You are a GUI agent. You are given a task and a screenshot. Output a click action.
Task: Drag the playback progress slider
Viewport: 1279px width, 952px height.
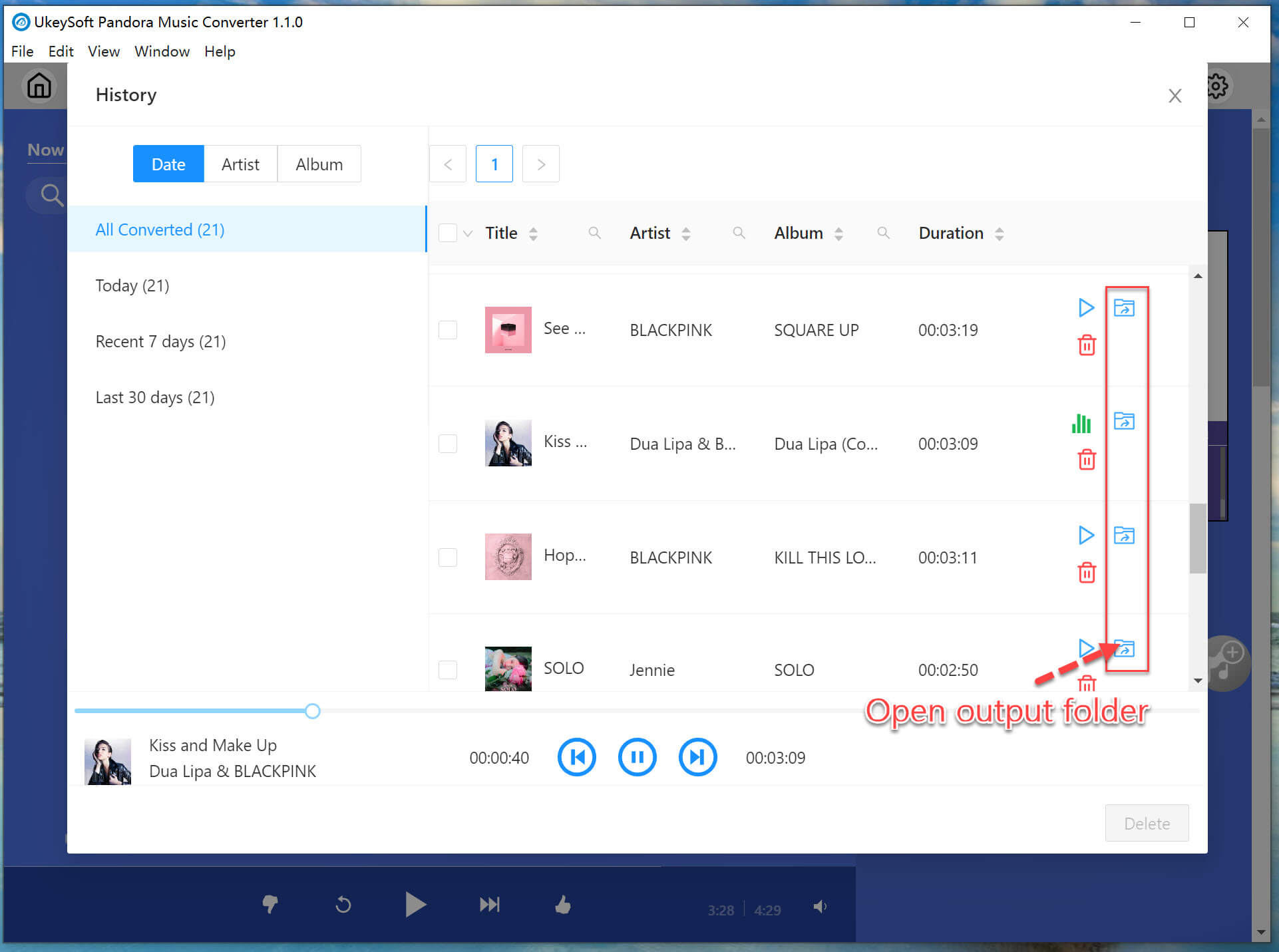coord(313,711)
